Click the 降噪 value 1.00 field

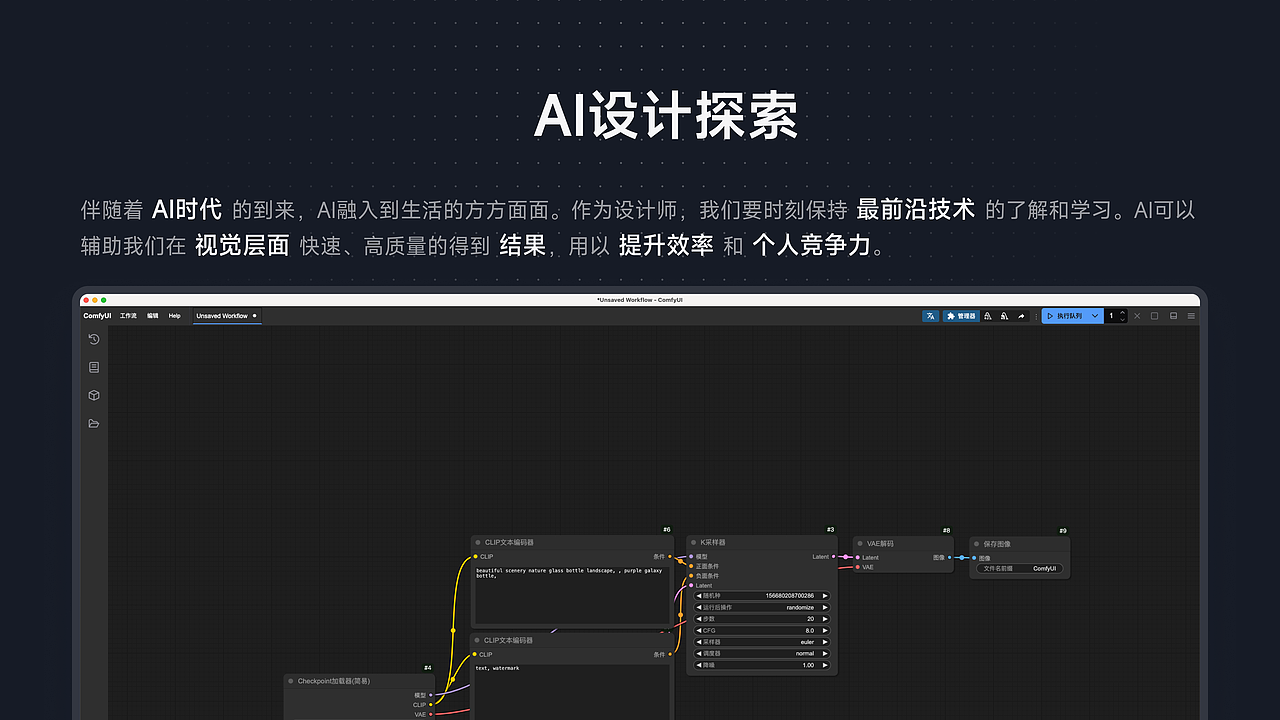pyautogui.click(x=762, y=665)
